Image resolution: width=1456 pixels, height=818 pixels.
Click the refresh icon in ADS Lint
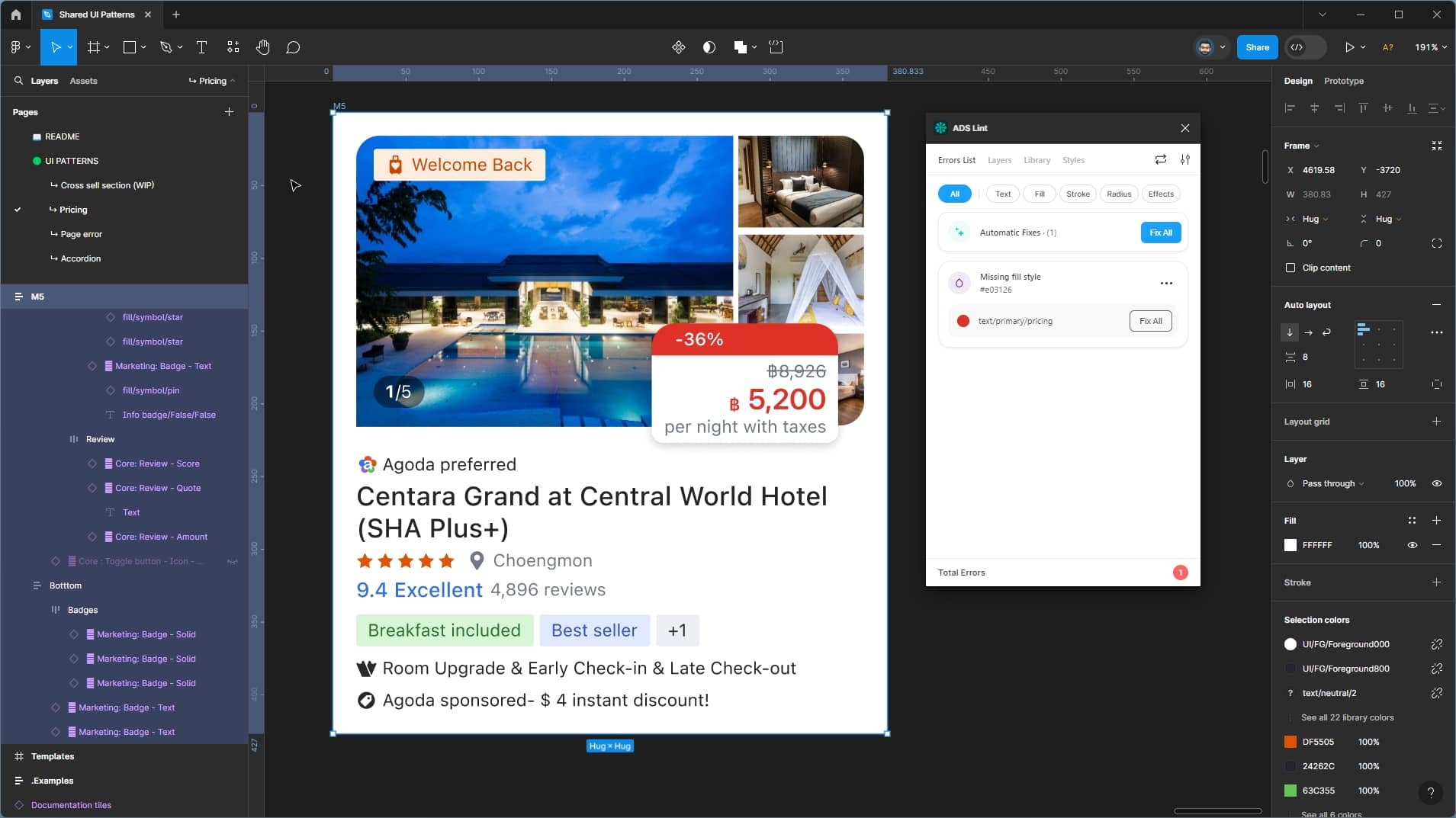coord(1160,159)
